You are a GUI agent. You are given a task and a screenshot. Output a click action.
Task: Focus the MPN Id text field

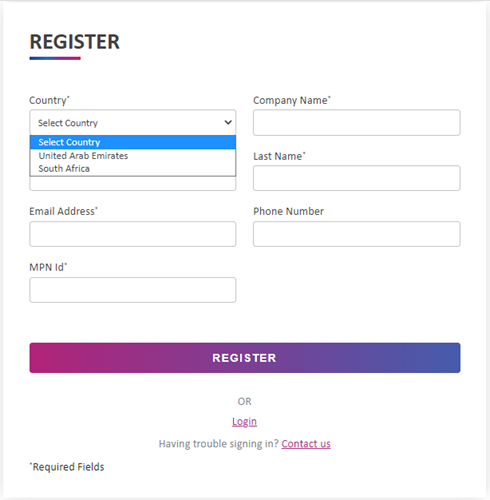click(x=133, y=290)
